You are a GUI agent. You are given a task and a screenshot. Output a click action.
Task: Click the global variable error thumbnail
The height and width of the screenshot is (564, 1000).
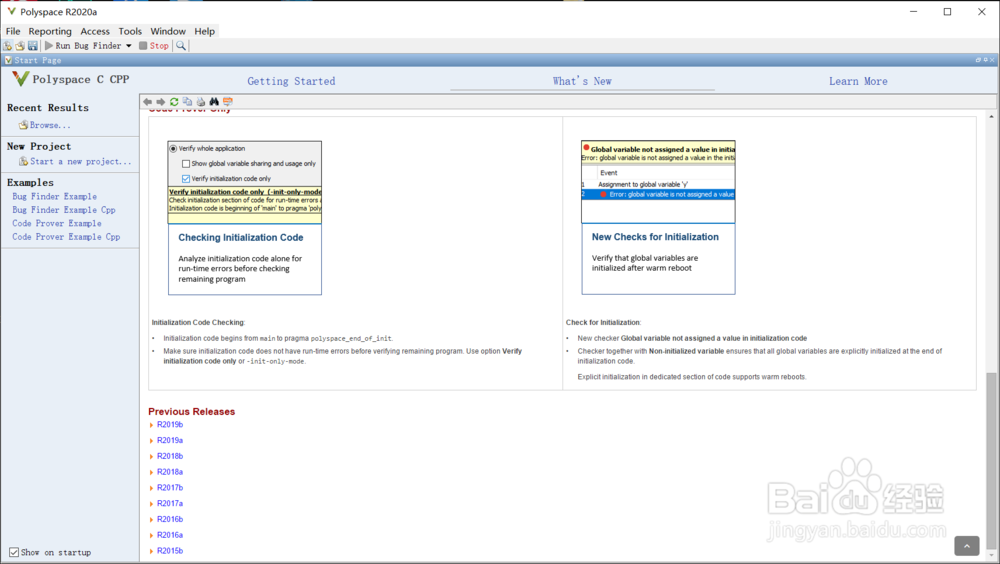[x=658, y=182]
